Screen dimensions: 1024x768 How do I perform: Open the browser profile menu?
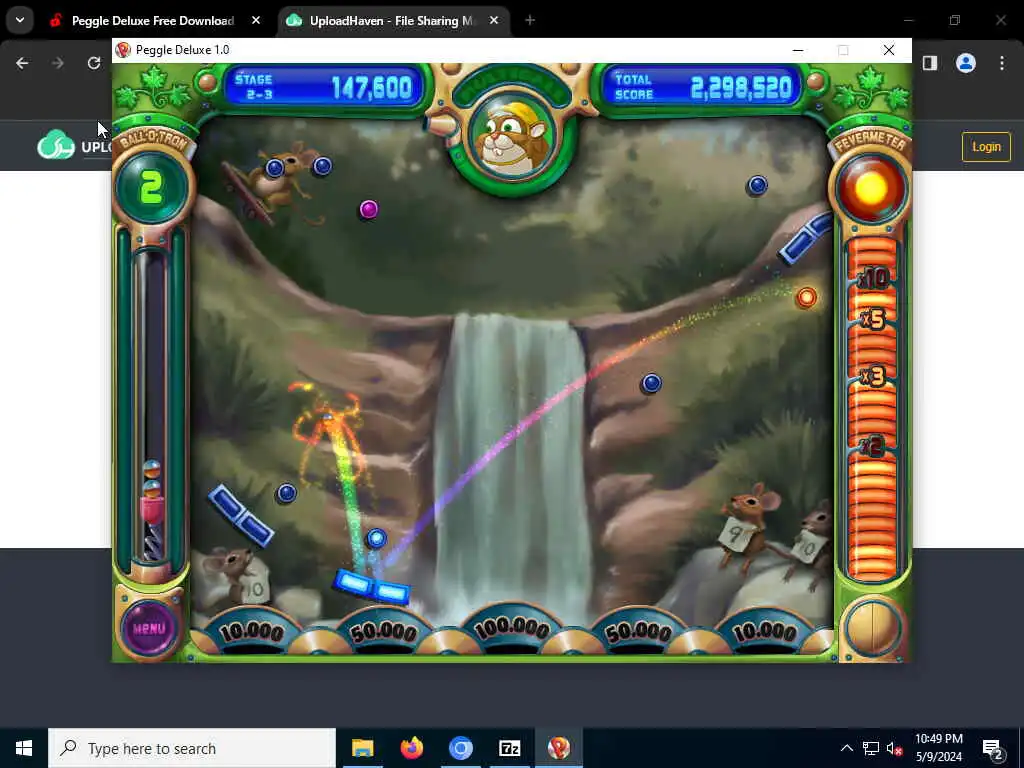(x=966, y=63)
